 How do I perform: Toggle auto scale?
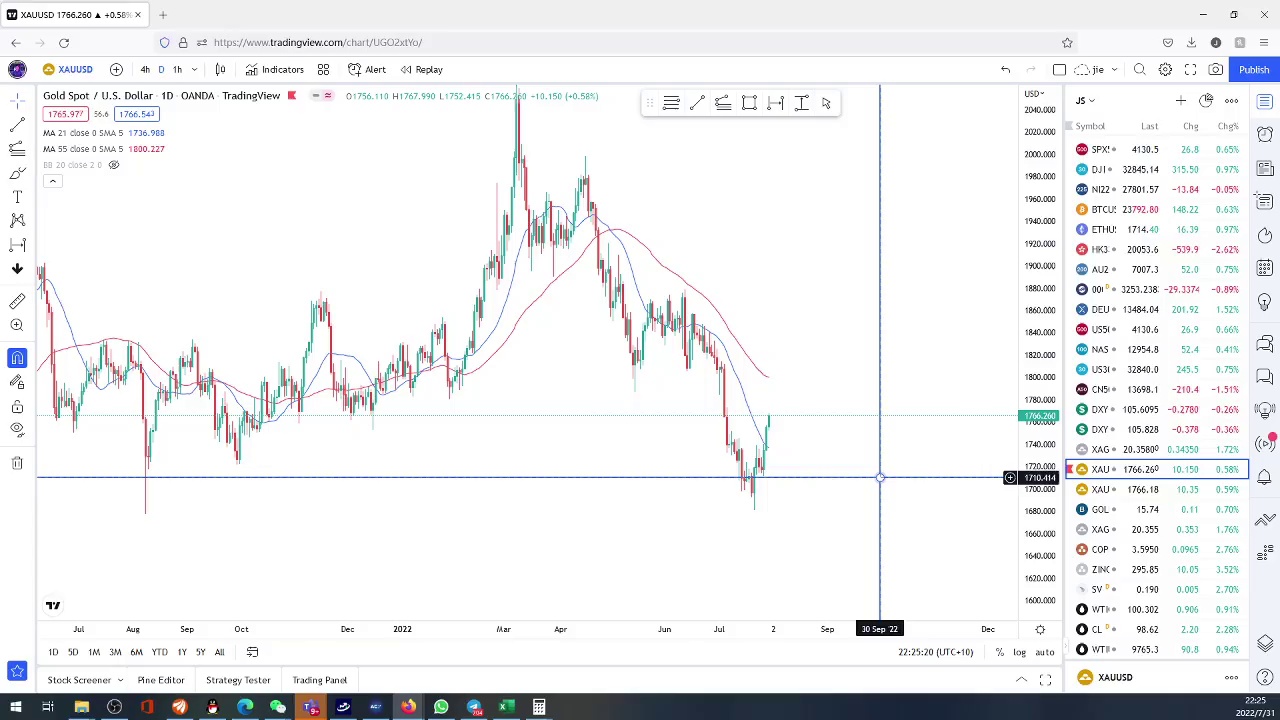1044,652
